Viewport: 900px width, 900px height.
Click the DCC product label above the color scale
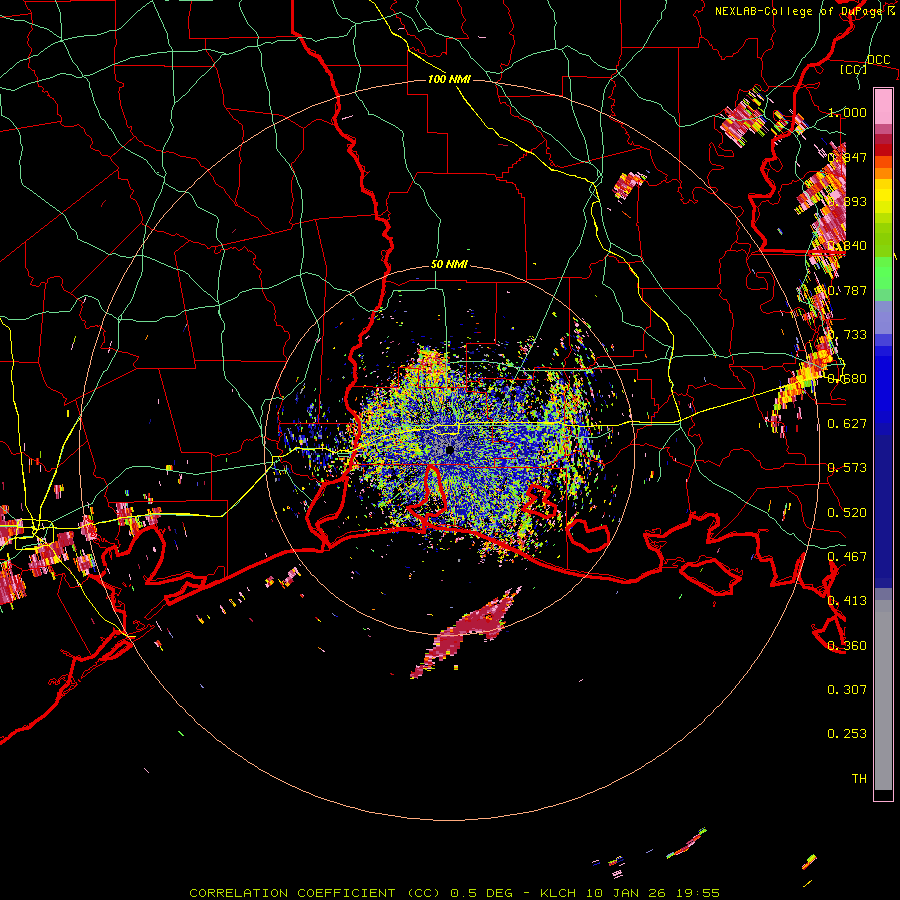coord(878,60)
